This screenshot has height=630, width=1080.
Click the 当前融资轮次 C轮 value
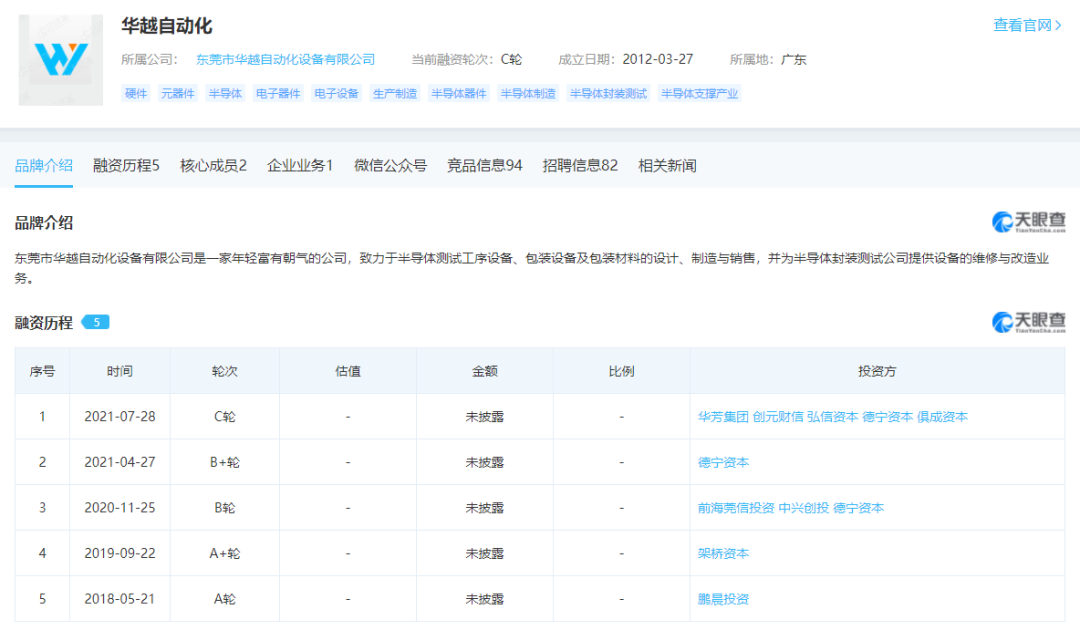click(x=511, y=59)
